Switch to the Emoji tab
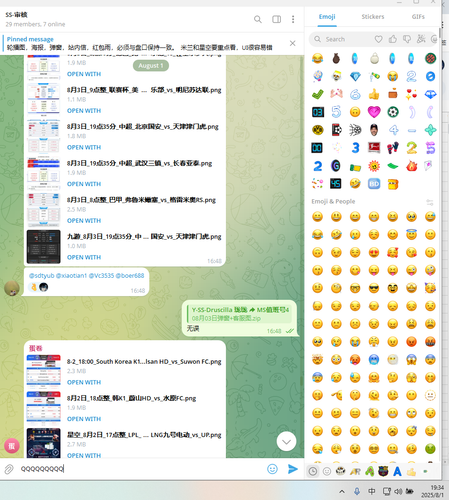The width and height of the screenshot is (449, 500). tap(327, 17)
